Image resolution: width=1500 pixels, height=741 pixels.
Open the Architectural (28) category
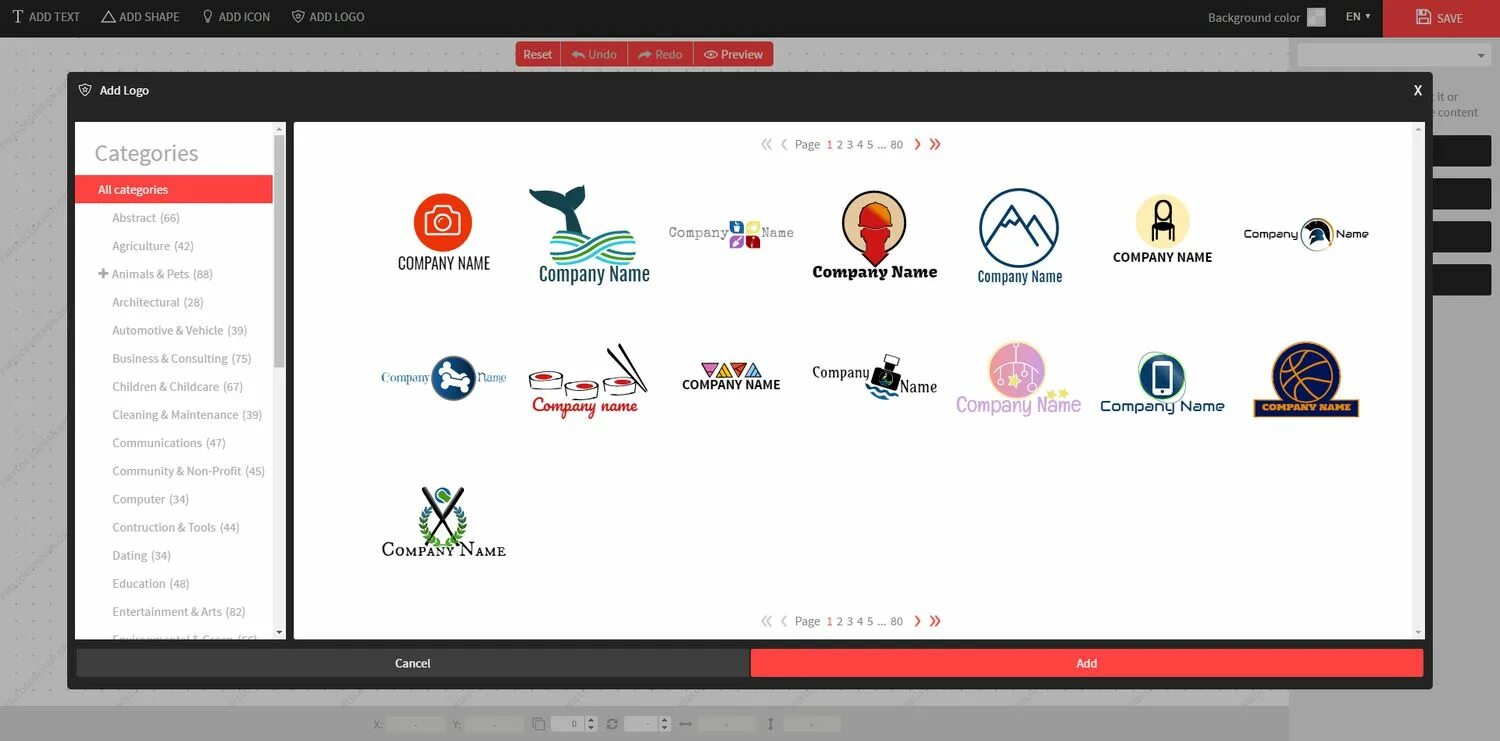(x=158, y=301)
